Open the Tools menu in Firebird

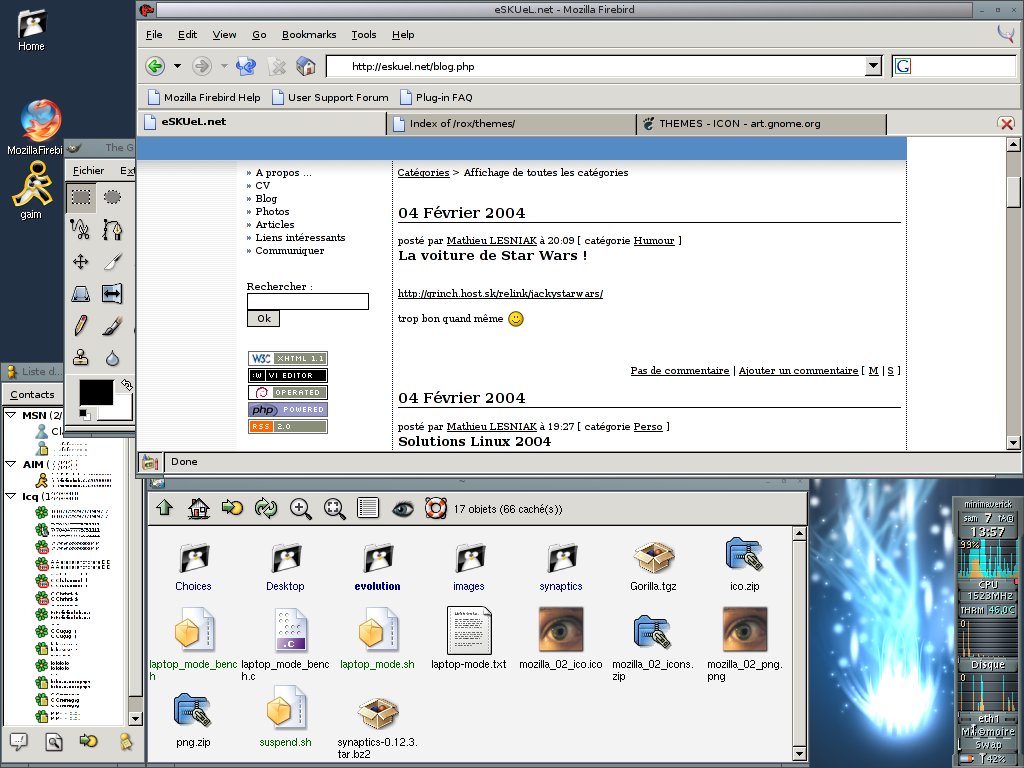tap(364, 35)
